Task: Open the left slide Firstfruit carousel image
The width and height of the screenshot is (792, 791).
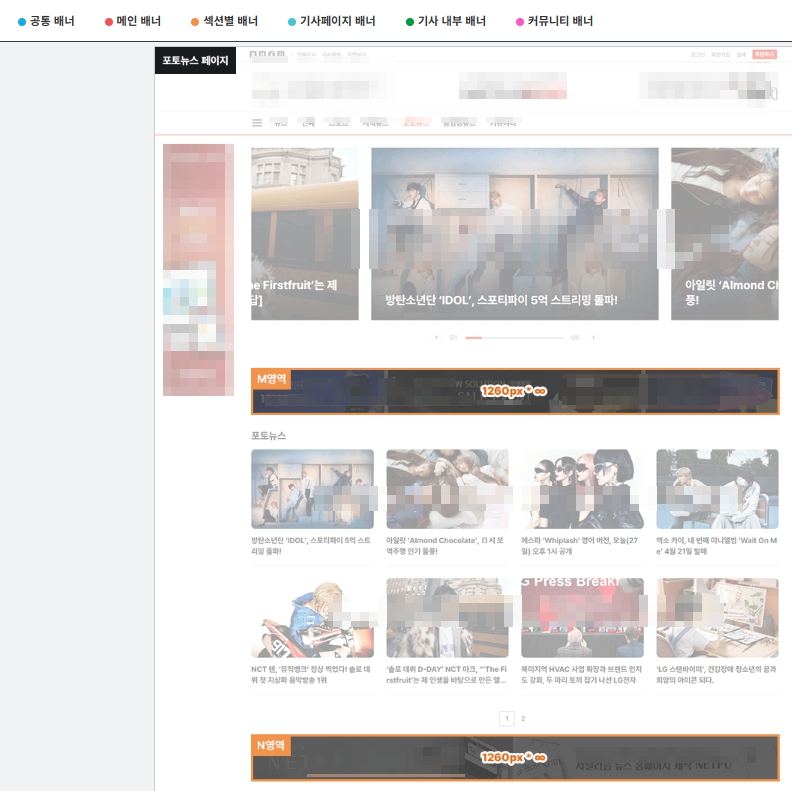Action: pyautogui.click(x=305, y=234)
